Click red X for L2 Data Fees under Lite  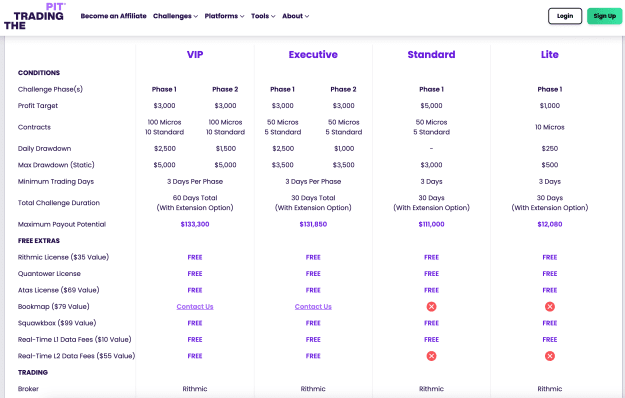550,356
